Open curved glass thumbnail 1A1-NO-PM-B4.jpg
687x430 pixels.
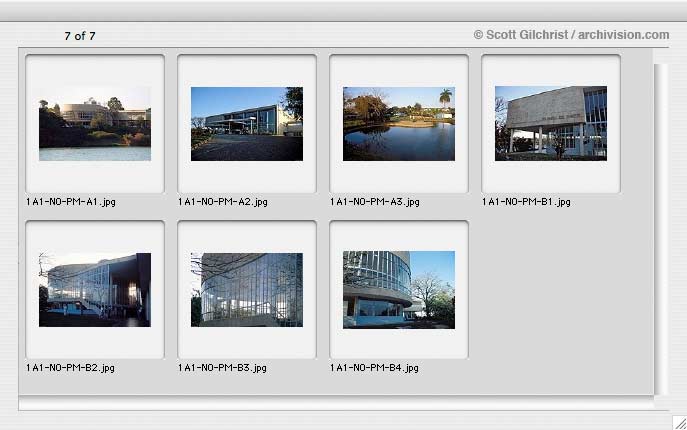[399, 290]
